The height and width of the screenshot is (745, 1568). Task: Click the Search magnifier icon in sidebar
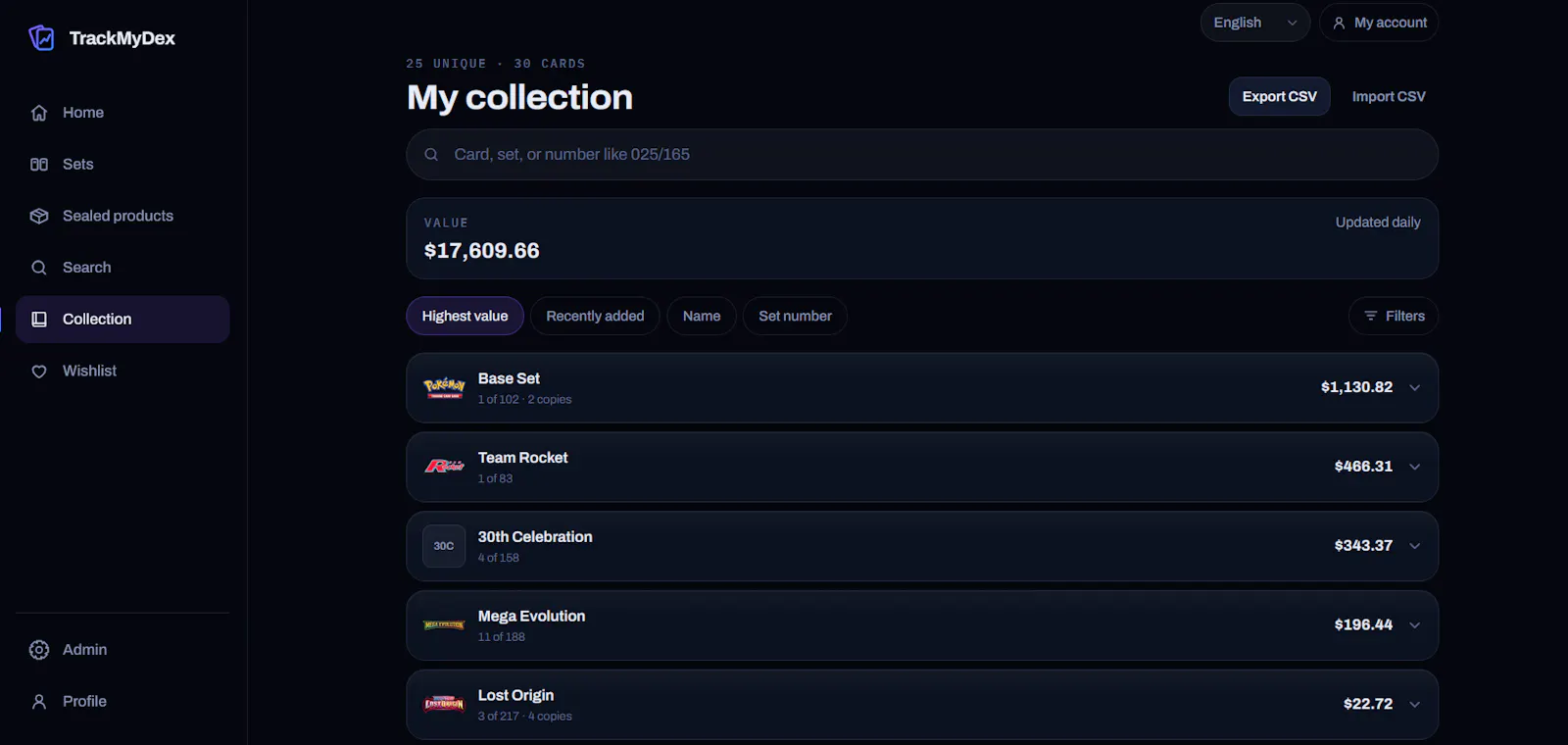39,268
